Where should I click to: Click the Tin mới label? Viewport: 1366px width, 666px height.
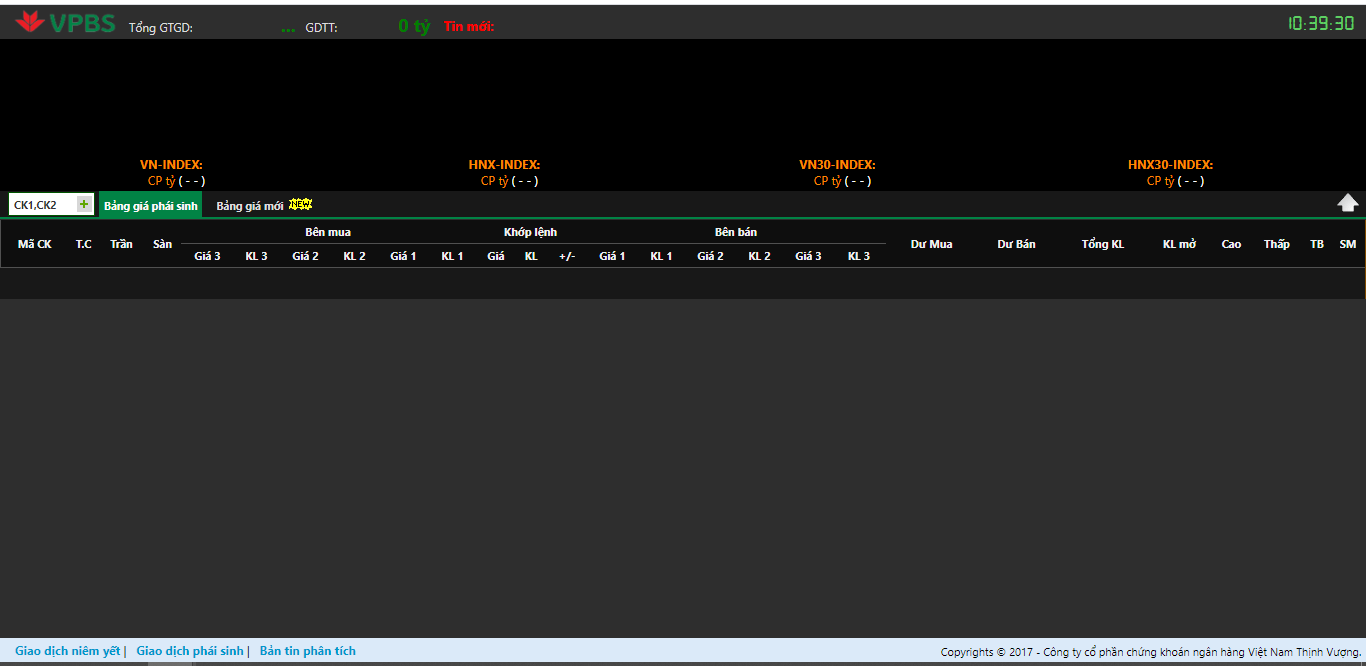[469, 27]
